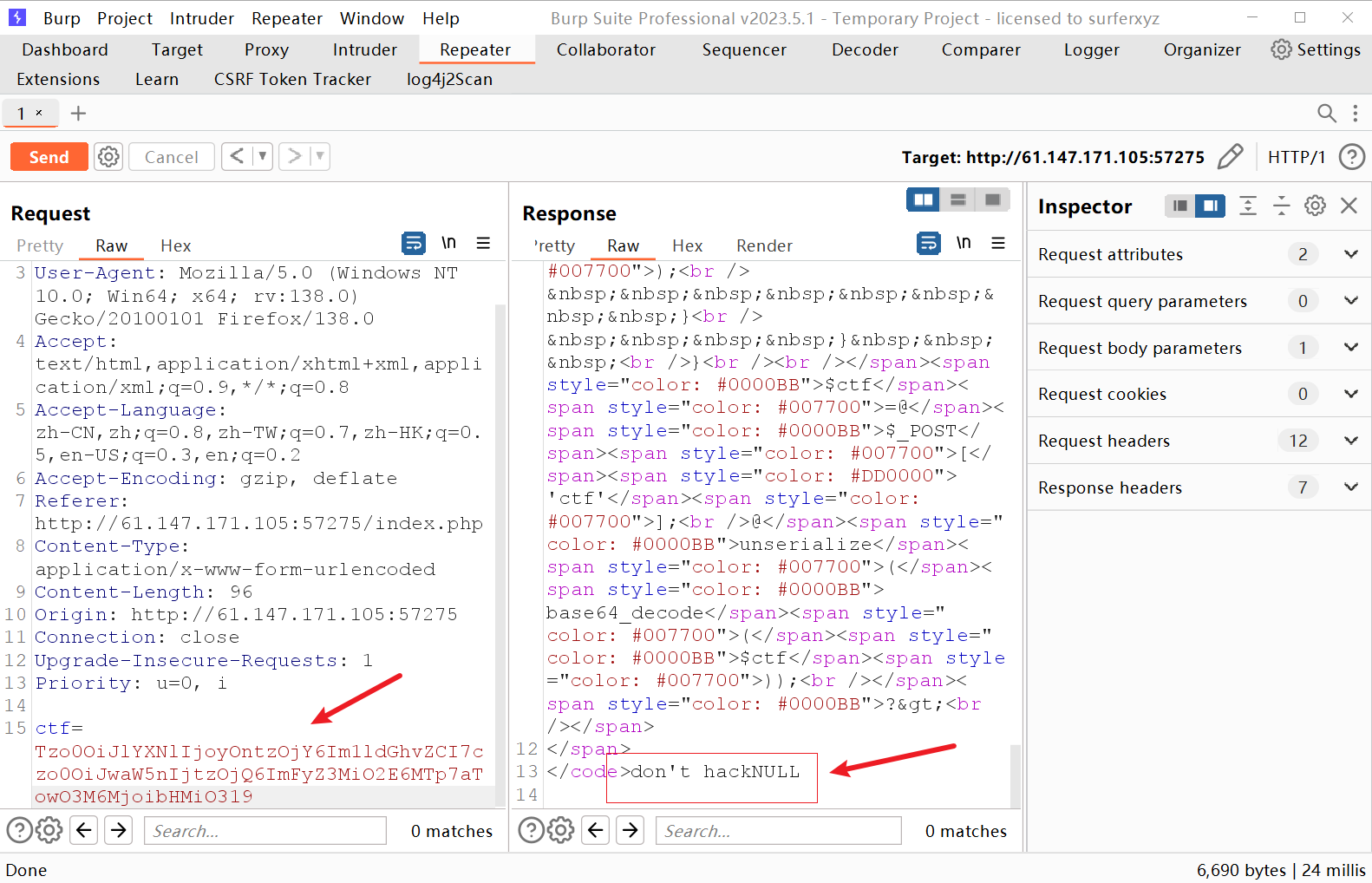Close Repeater tab 1

click(x=39, y=113)
